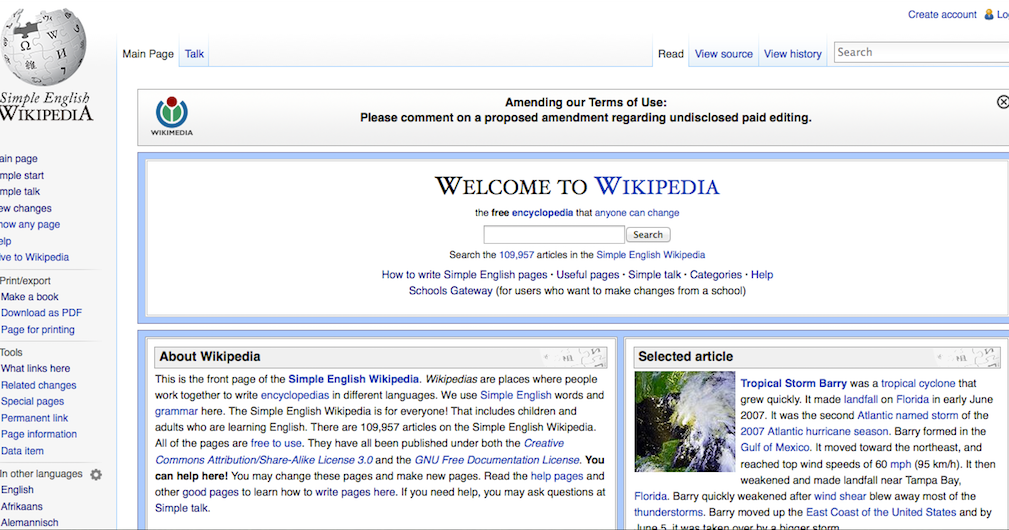Open Useful pages link
The width and height of the screenshot is (1009, 530).
(588, 275)
